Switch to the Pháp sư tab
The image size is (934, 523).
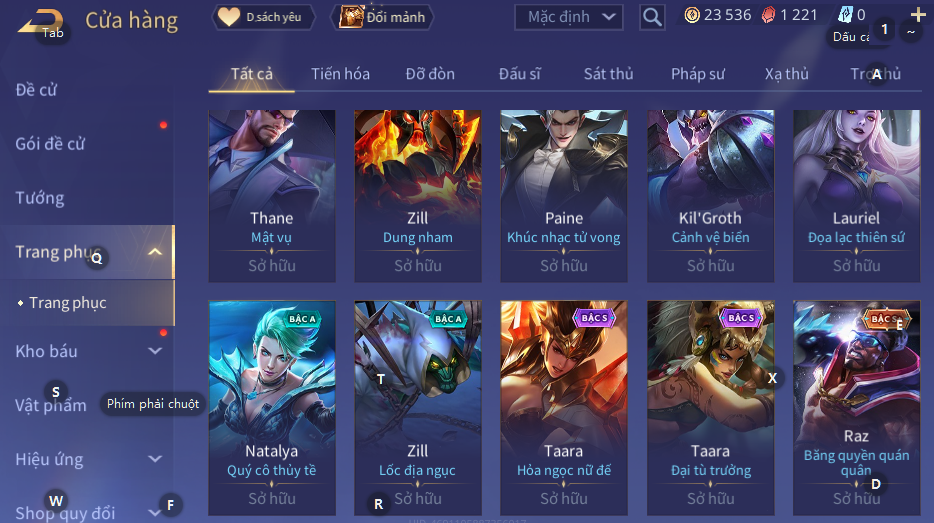pyautogui.click(x=698, y=74)
